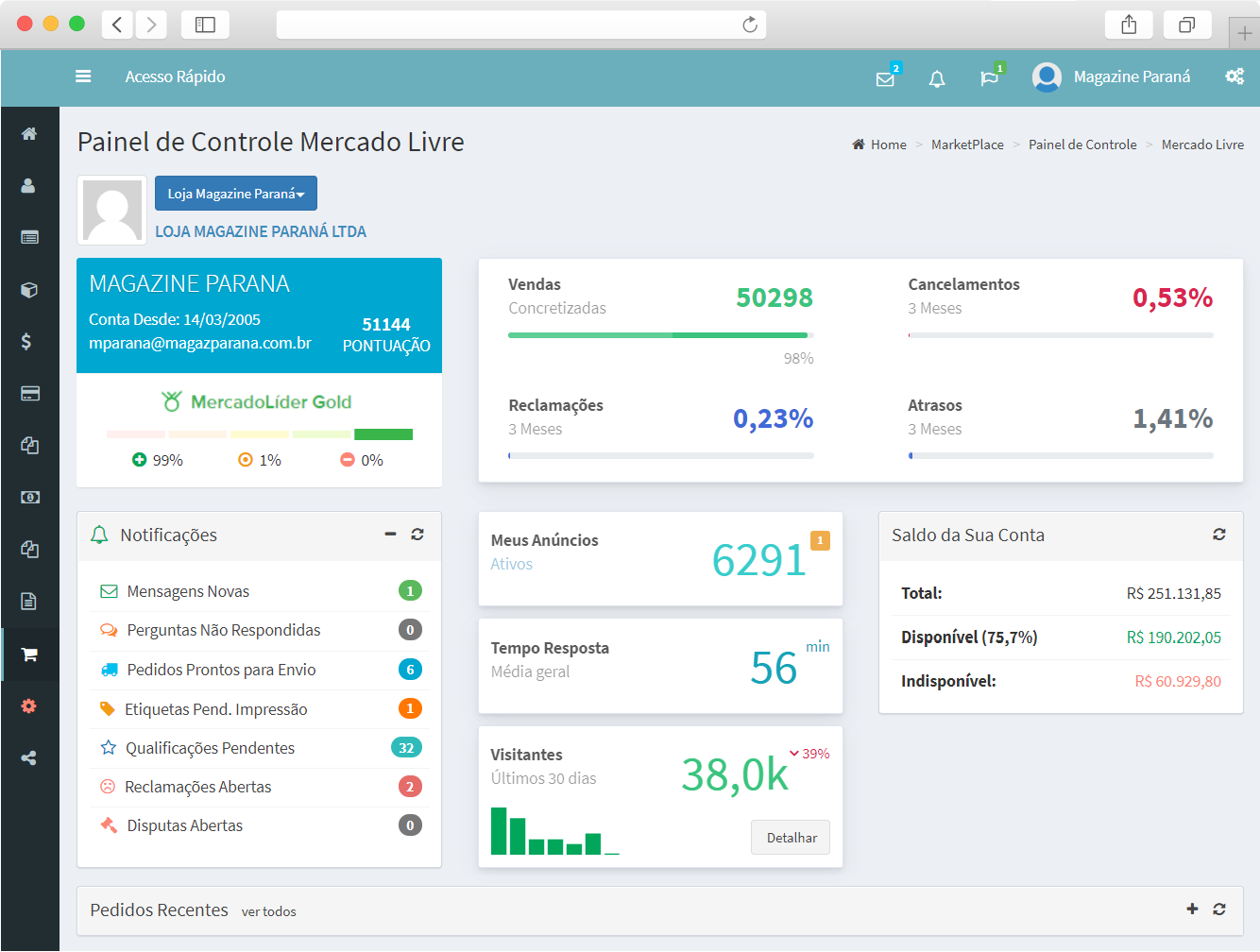Click the Detalhar button

point(792,838)
